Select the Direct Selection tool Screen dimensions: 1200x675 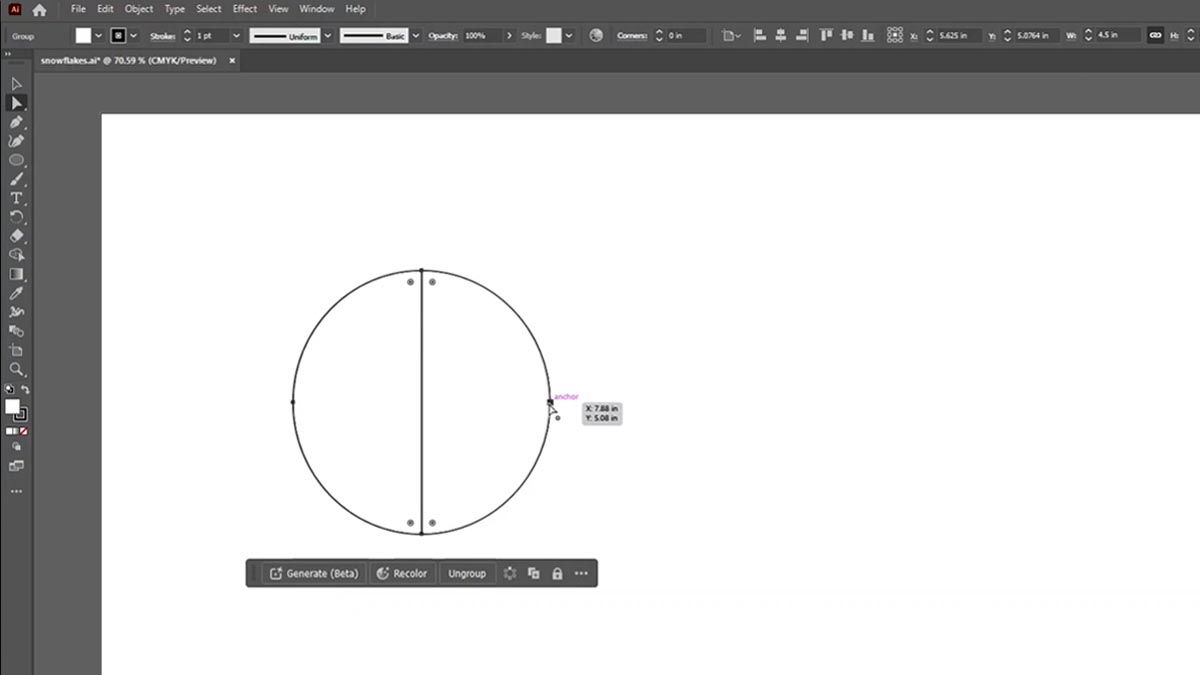pyautogui.click(x=16, y=103)
